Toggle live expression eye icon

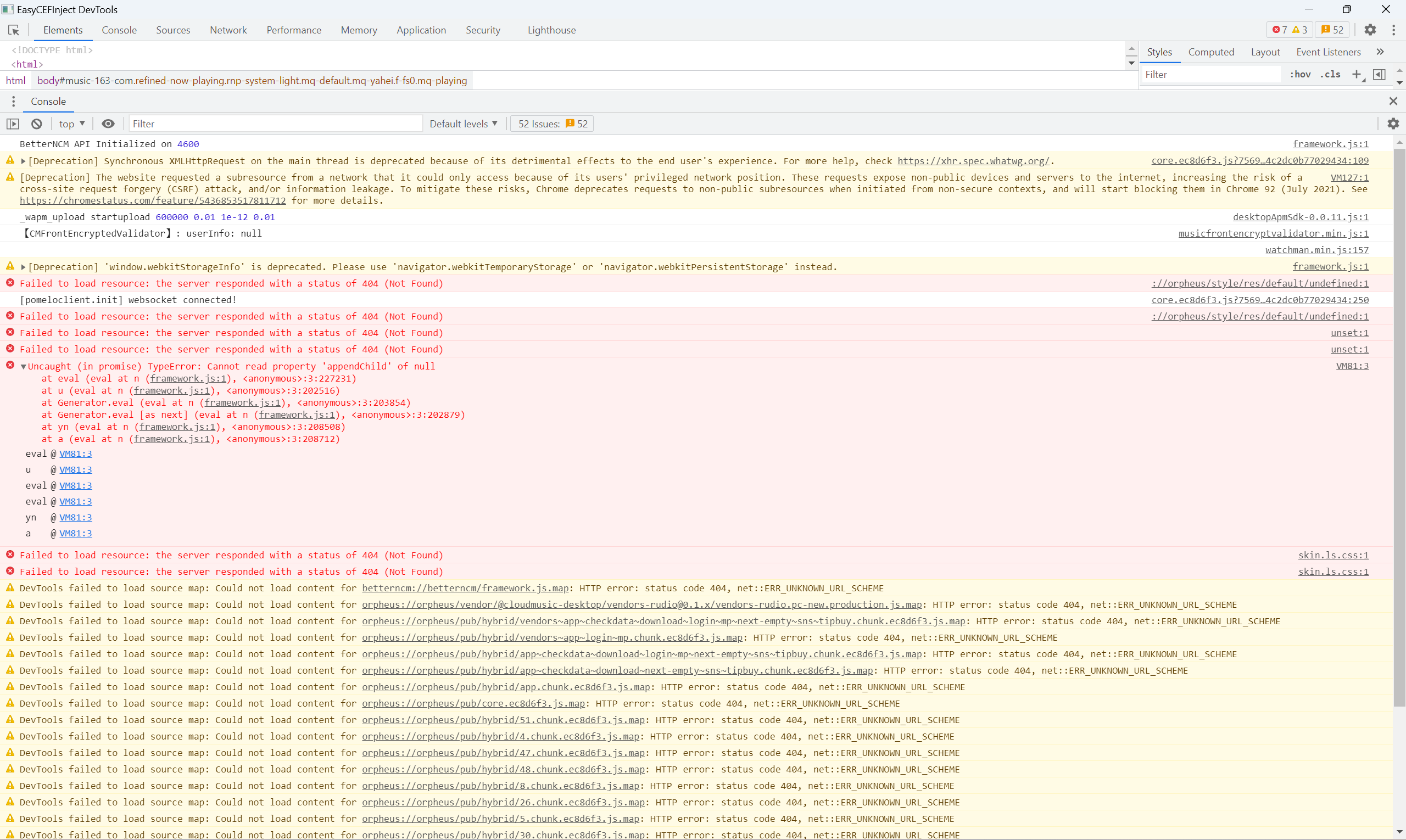pyautogui.click(x=108, y=124)
